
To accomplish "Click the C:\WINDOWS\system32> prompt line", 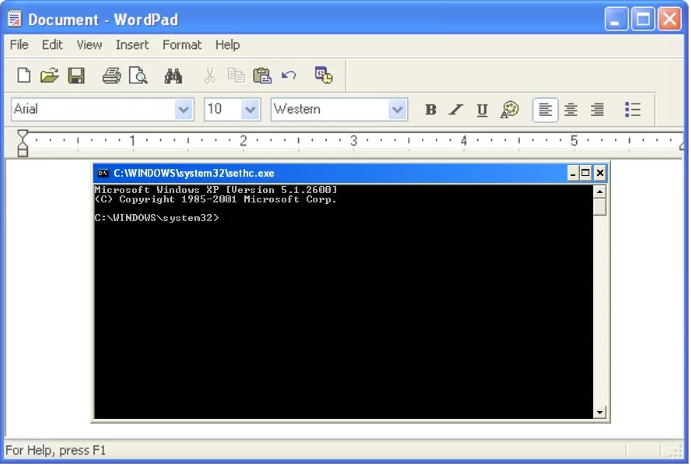I will [156, 218].
